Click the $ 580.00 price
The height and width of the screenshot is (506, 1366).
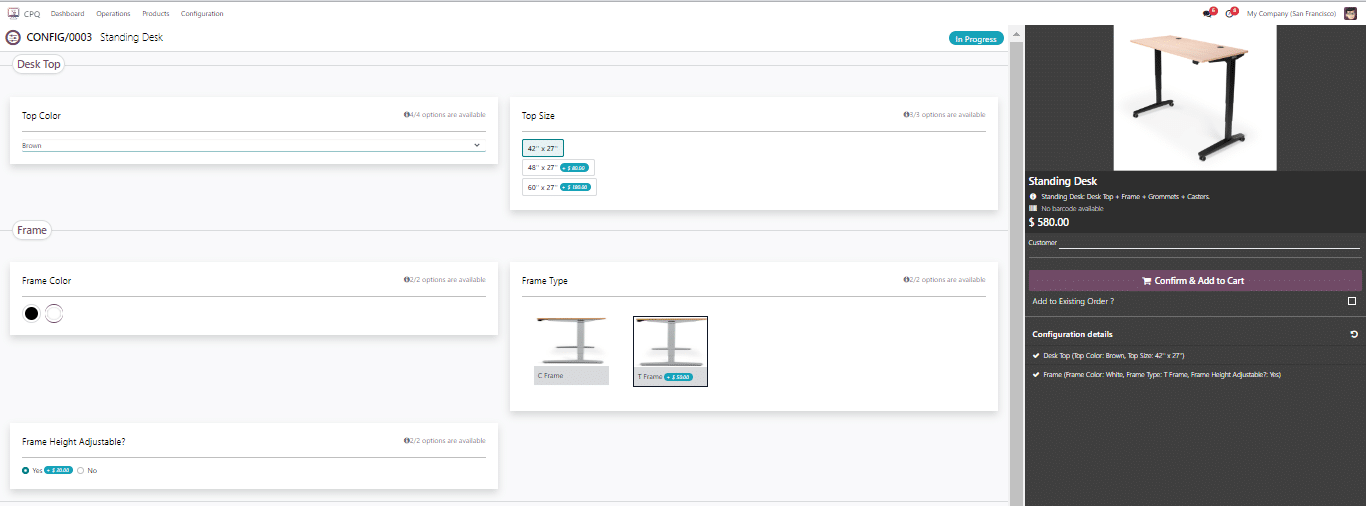1049,222
